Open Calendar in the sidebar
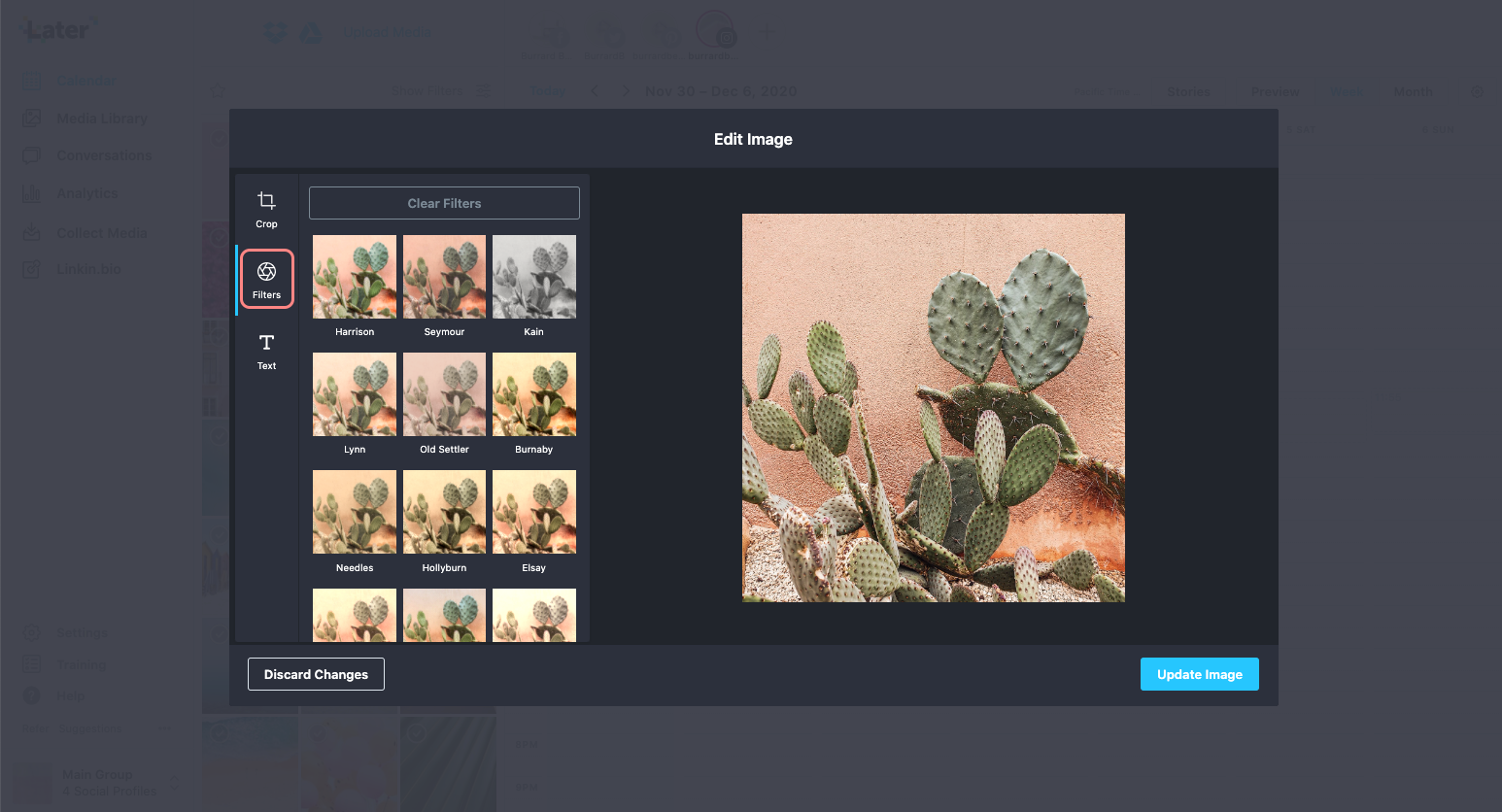 (85, 81)
